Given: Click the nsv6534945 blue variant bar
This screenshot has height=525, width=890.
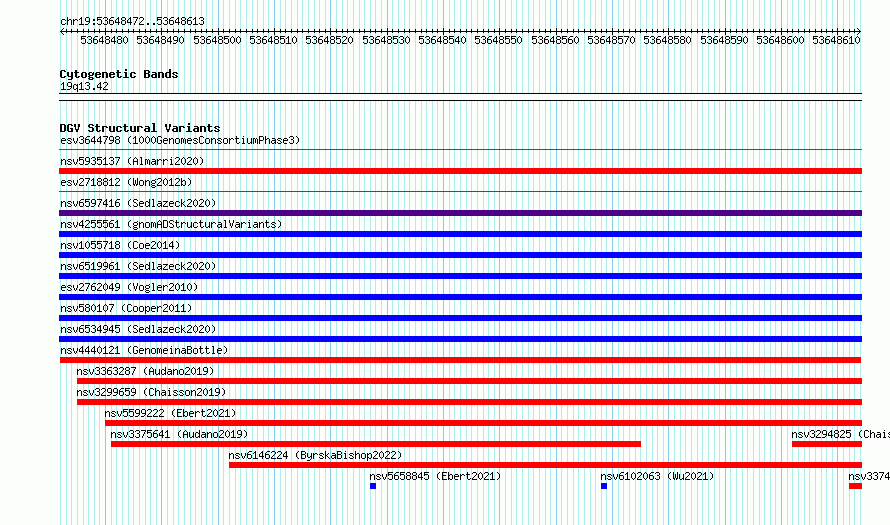Looking at the screenshot, I should coord(460,339).
